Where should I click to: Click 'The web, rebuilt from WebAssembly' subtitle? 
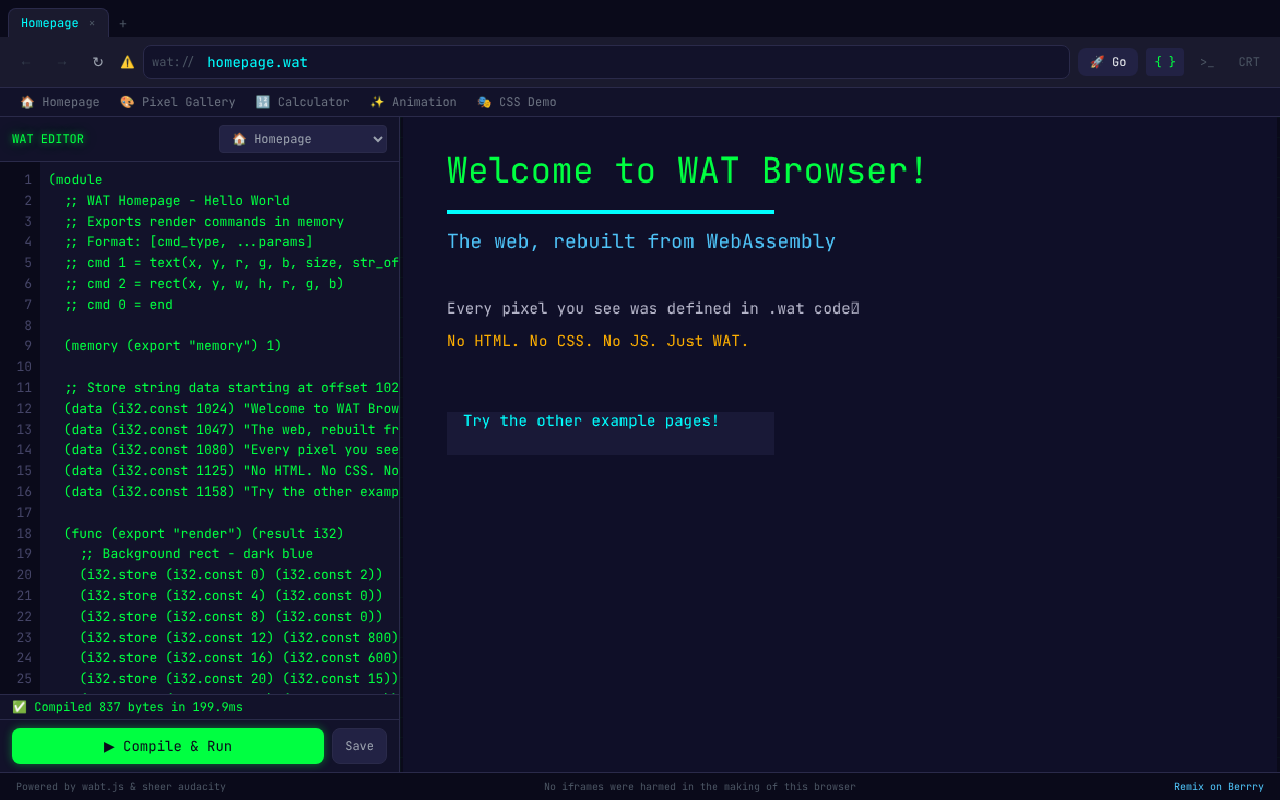[x=641, y=241]
